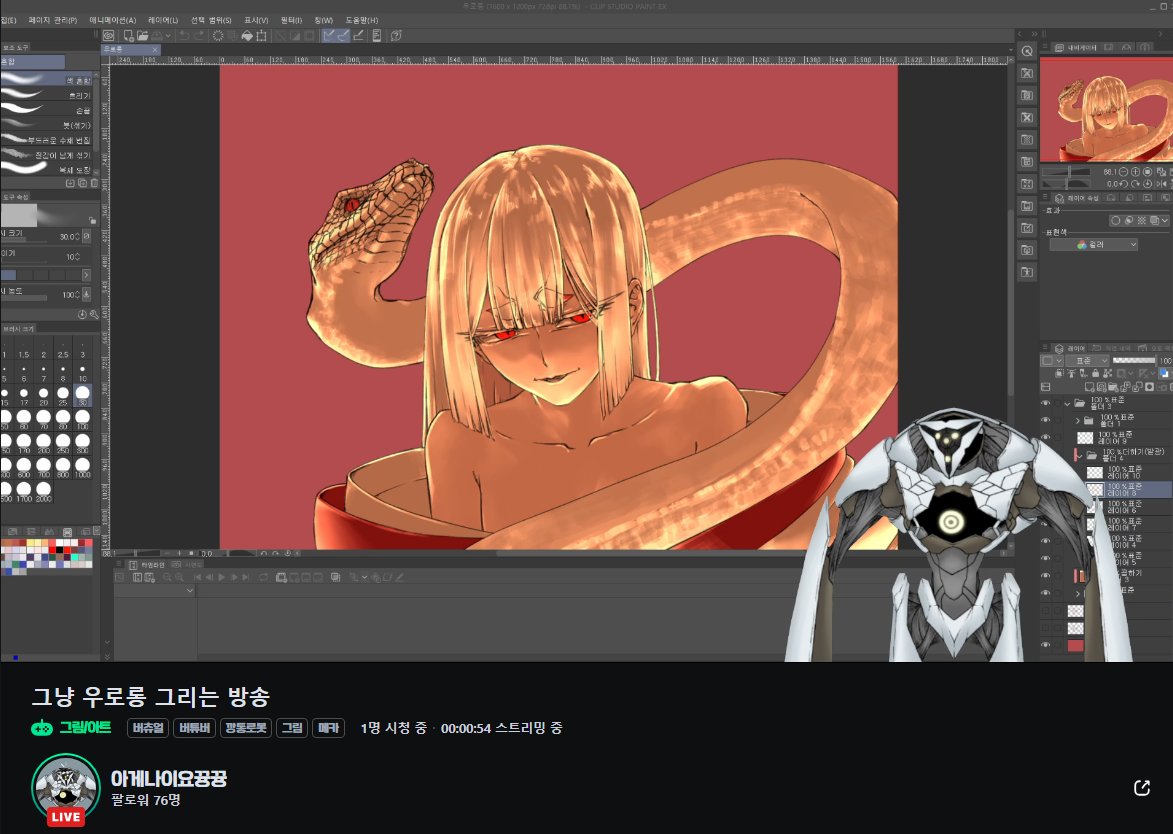Click the Open file folder toolbar icon

(143, 35)
